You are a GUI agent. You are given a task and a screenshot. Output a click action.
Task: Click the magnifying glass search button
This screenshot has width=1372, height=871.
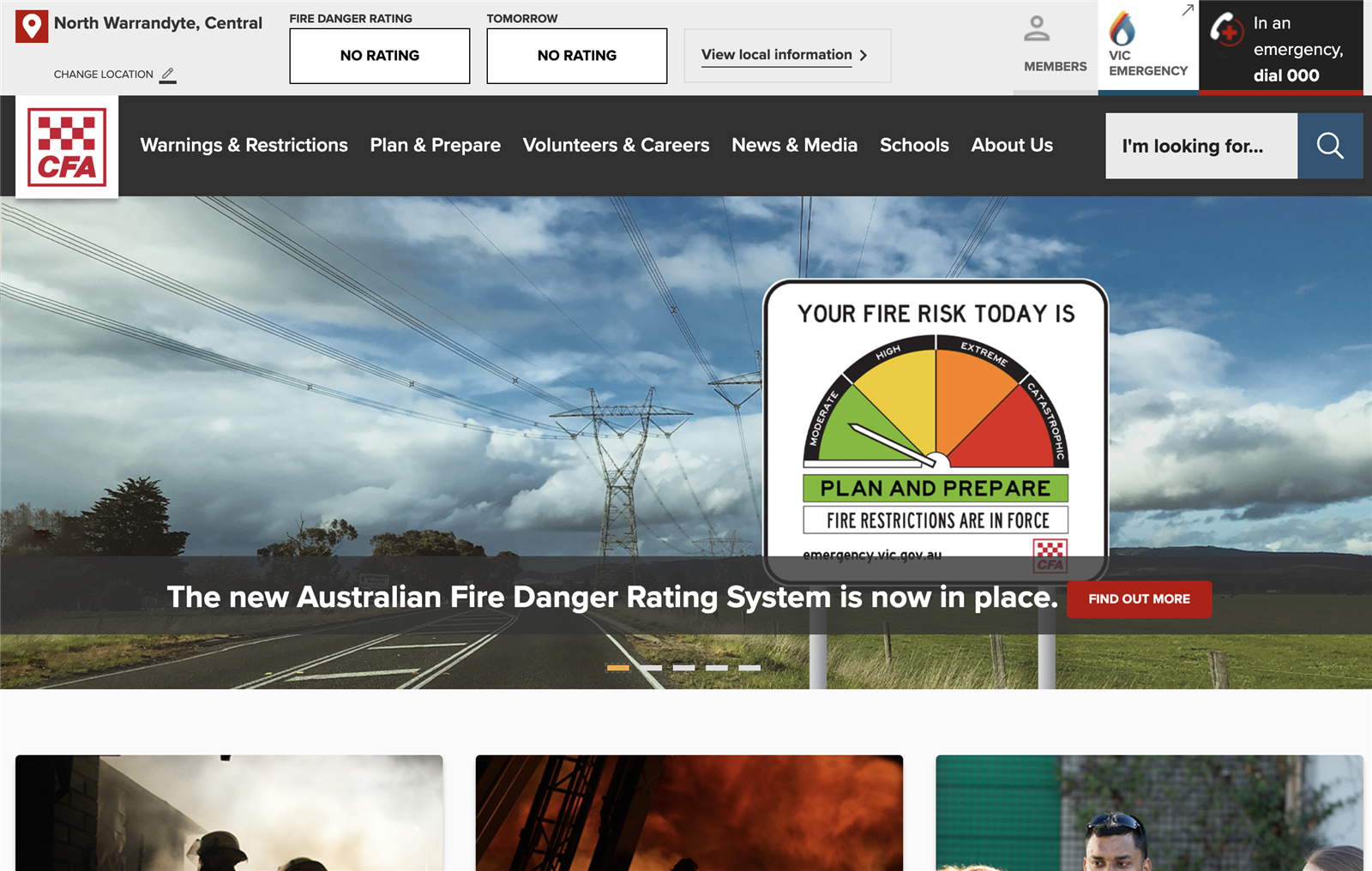1329,146
